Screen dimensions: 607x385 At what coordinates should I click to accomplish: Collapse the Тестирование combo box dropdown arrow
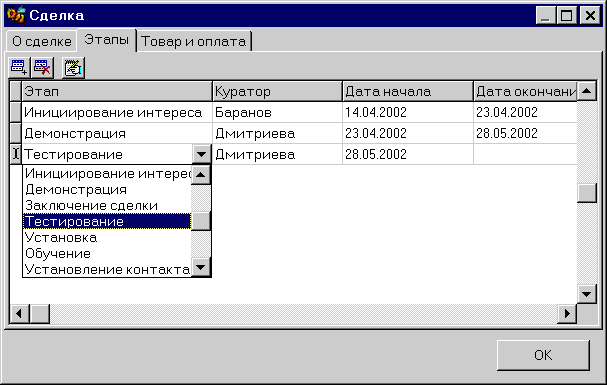(x=201, y=154)
